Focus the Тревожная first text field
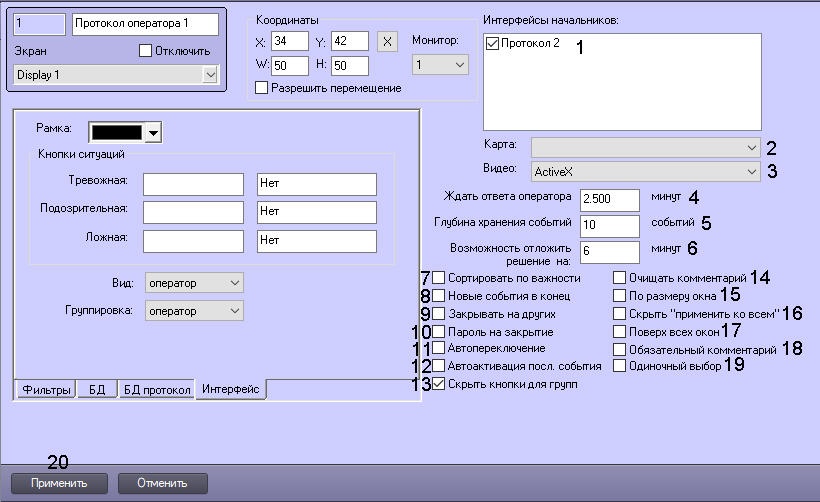The height and width of the screenshot is (502, 820). point(193,184)
